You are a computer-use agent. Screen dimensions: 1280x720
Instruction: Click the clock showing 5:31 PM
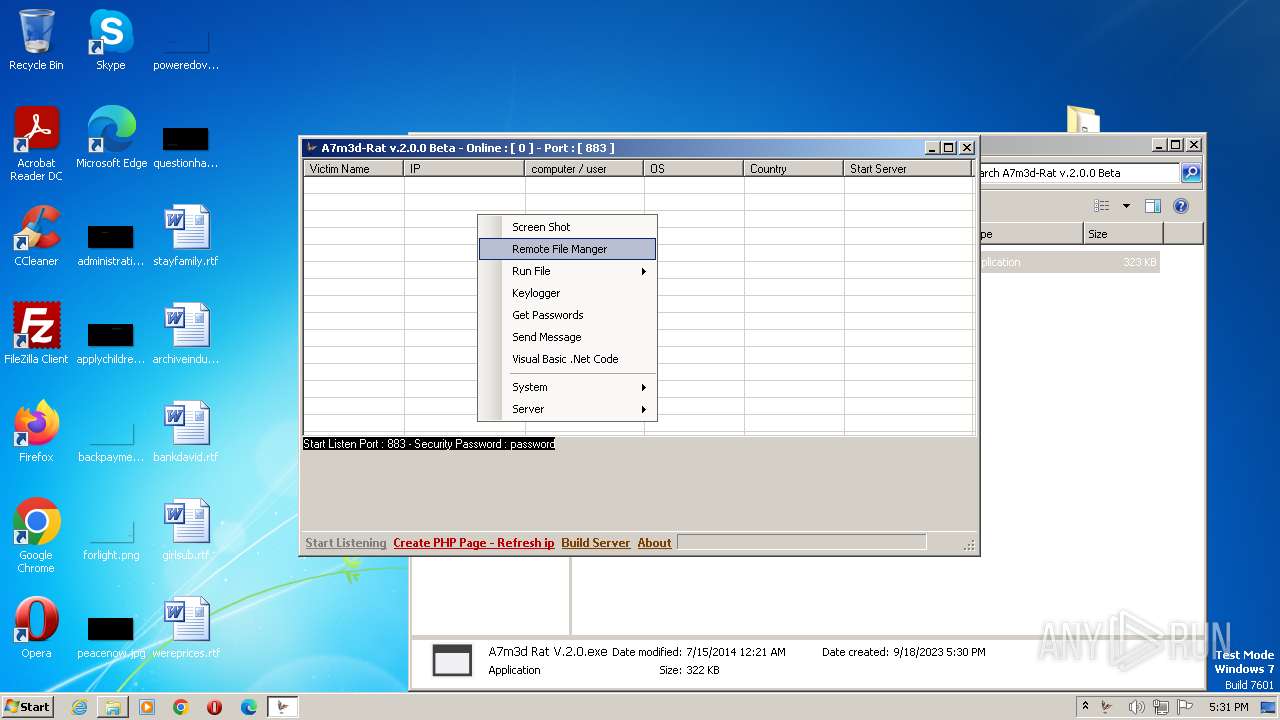[x=1228, y=707]
